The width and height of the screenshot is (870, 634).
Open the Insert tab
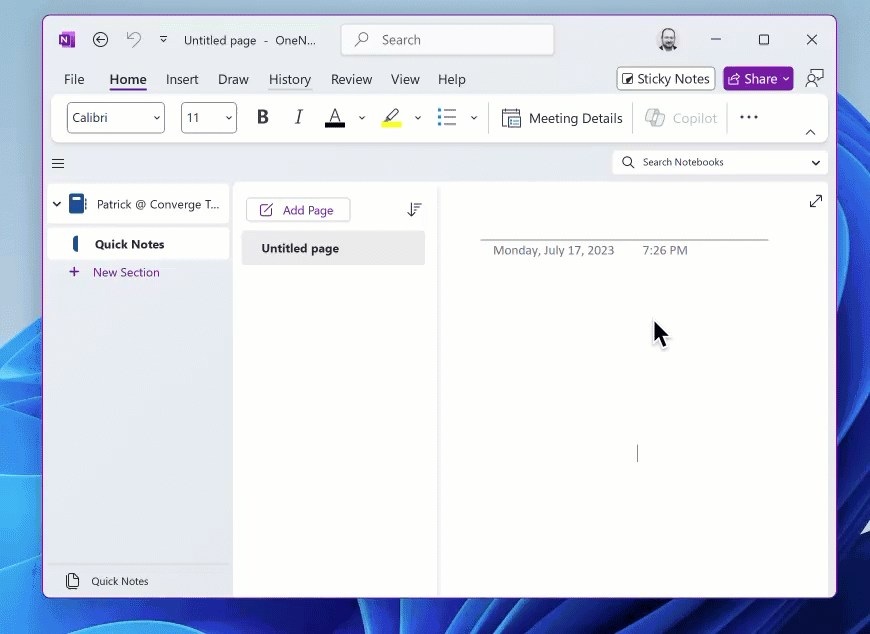click(182, 79)
